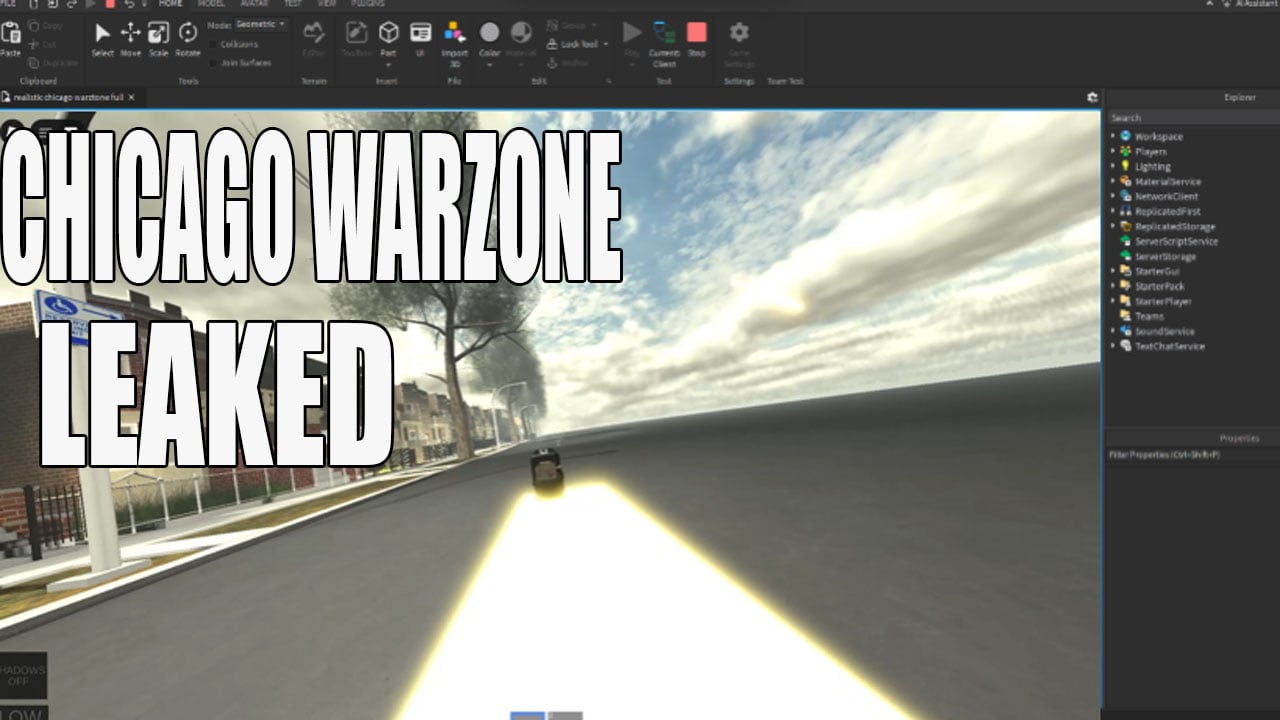Expand the Lighting tree node

[1113, 166]
